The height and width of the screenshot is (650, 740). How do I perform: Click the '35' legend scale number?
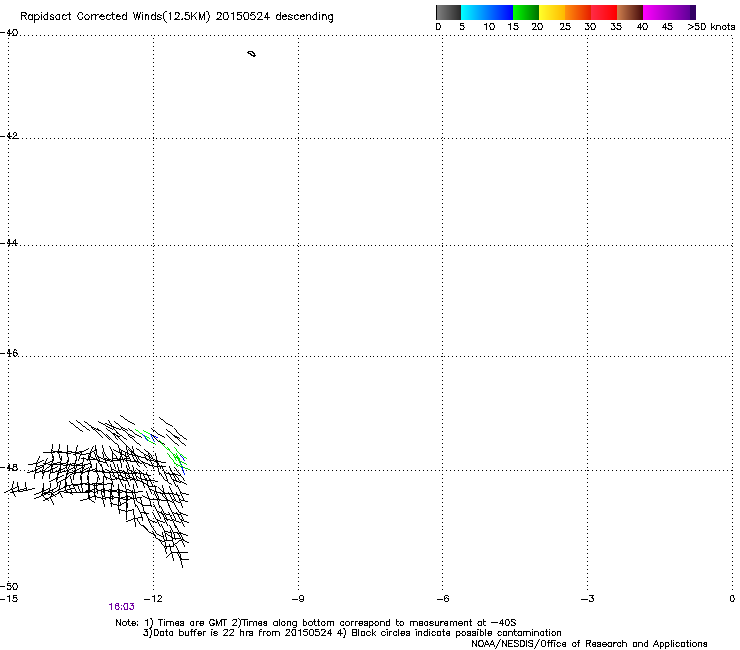point(616,27)
